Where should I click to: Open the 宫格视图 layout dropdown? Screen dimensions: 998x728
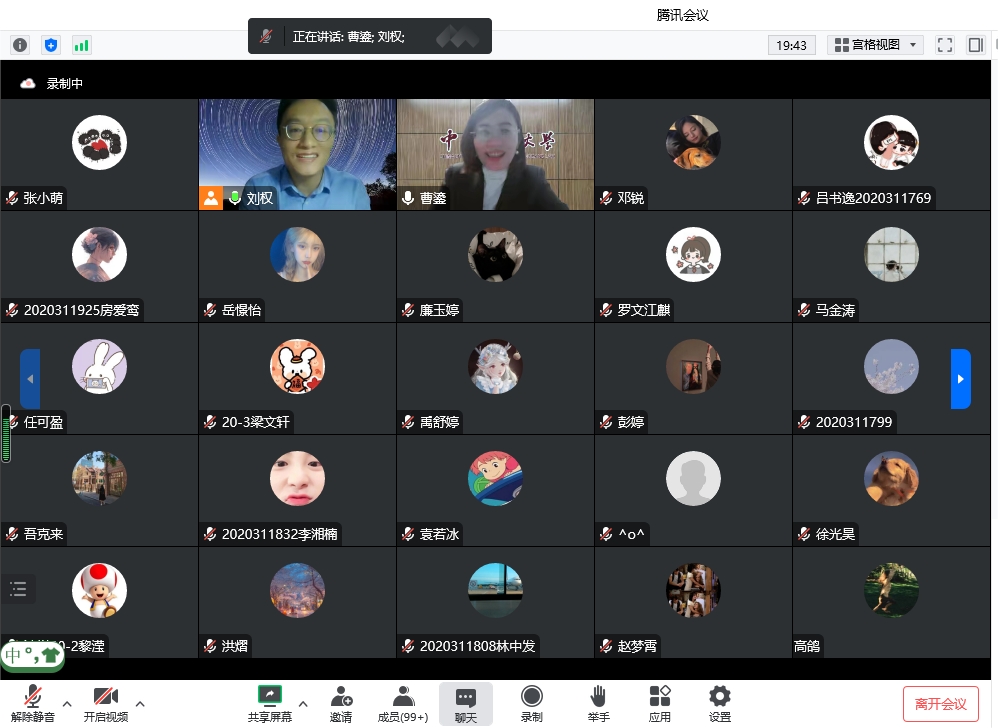tap(876, 45)
